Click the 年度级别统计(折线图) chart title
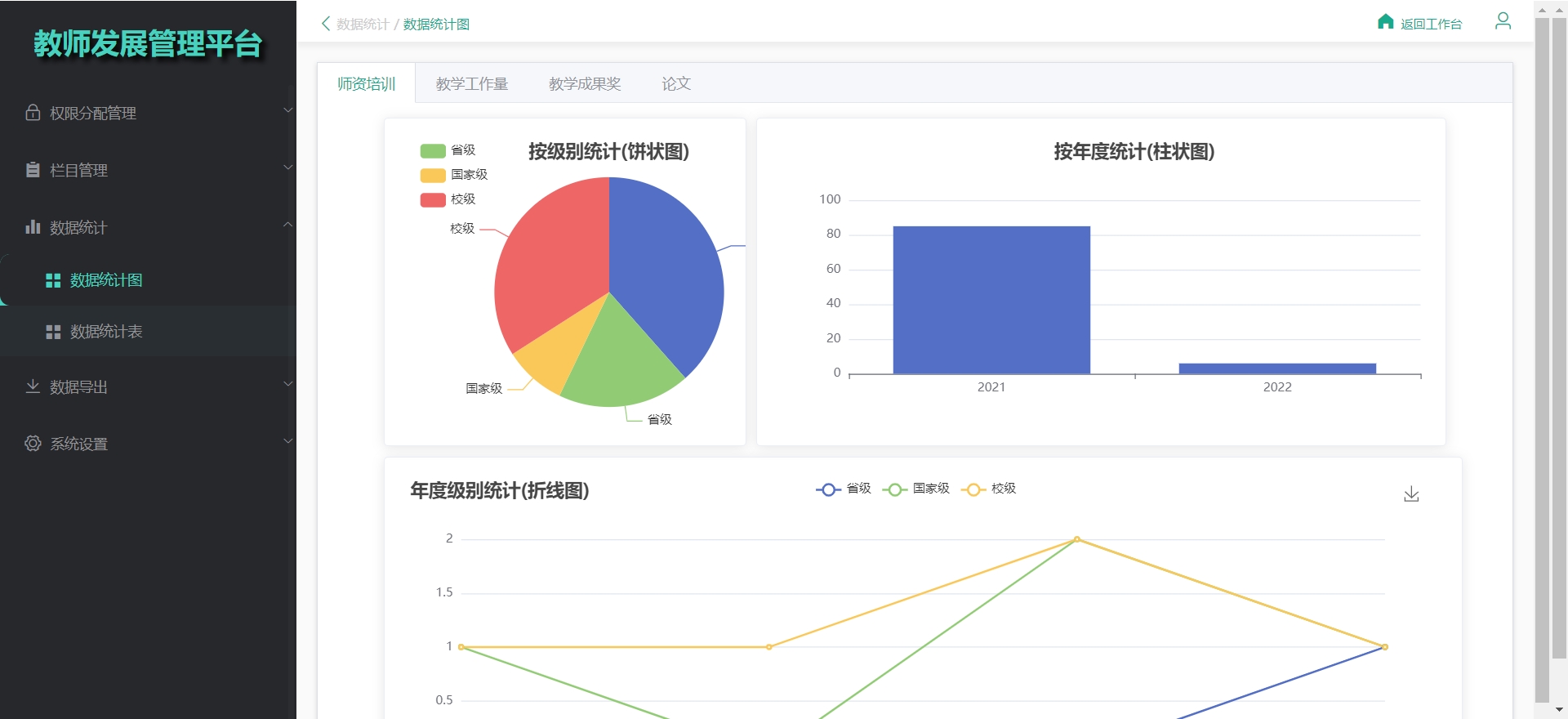 [x=500, y=490]
